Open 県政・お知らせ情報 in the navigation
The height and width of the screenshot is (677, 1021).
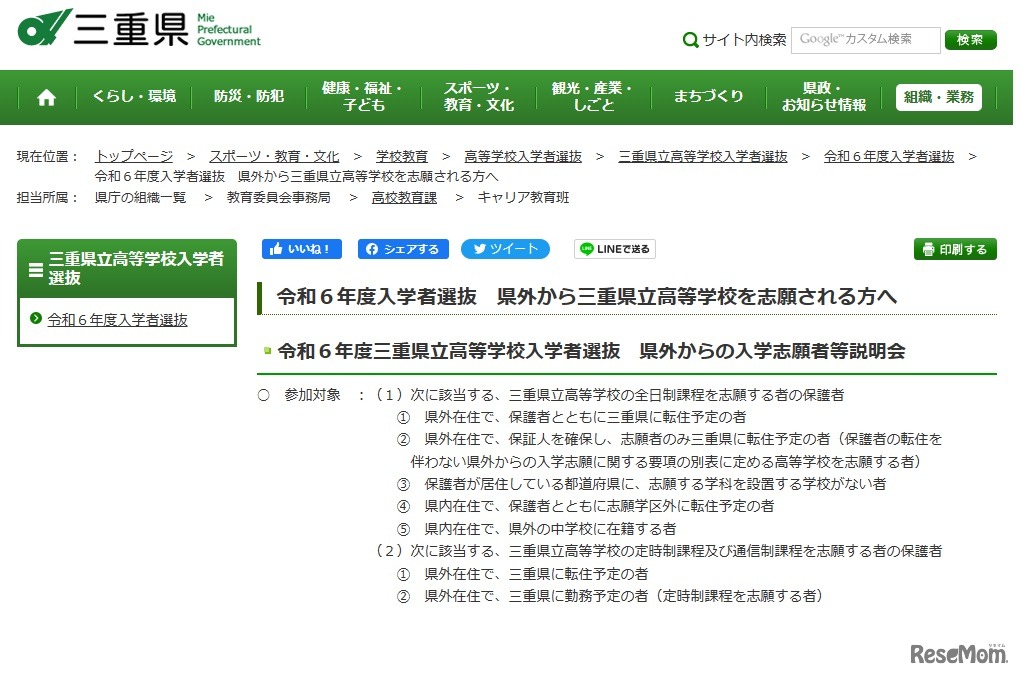click(x=824, y=96)
